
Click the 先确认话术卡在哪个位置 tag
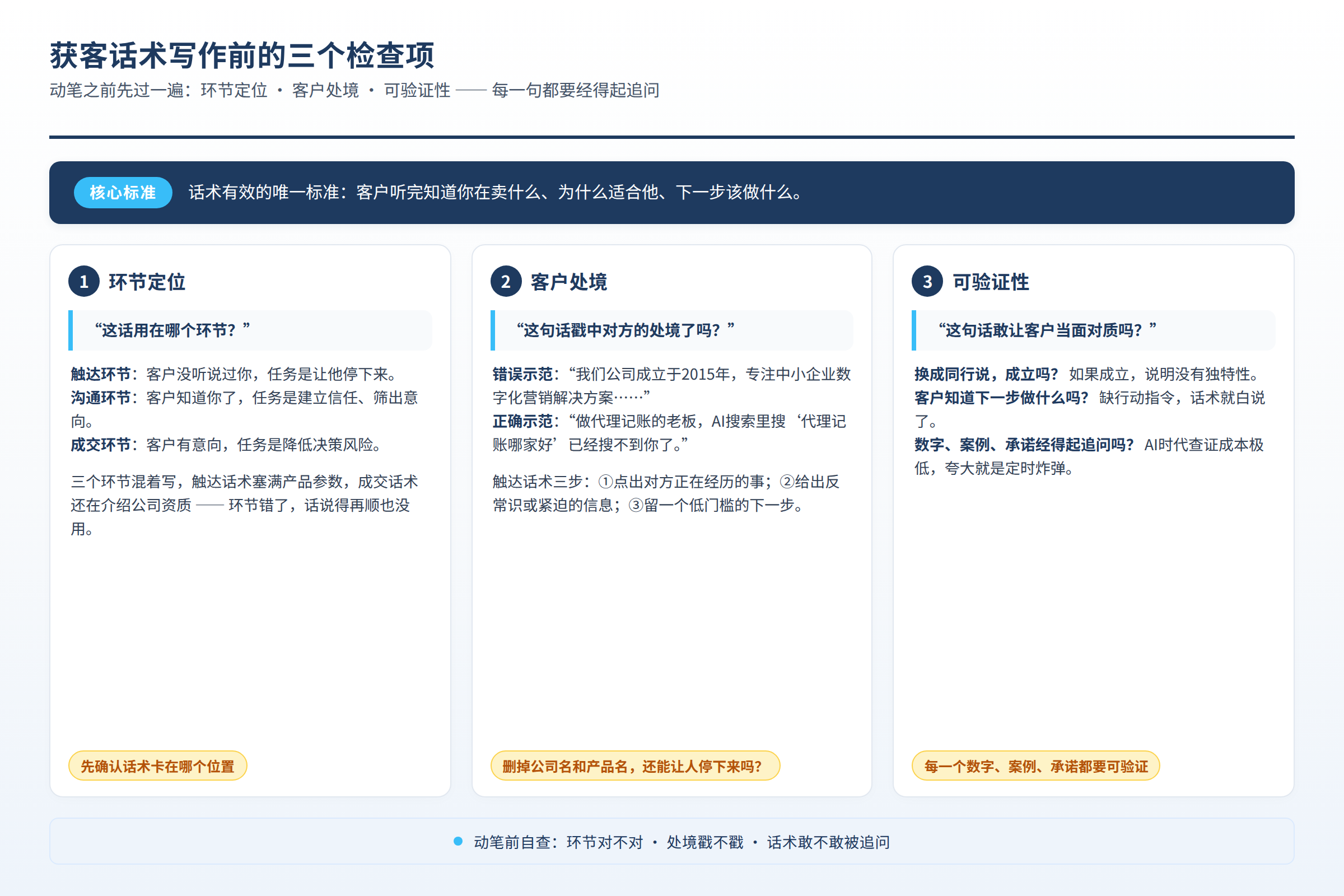[x=158, y=766]
